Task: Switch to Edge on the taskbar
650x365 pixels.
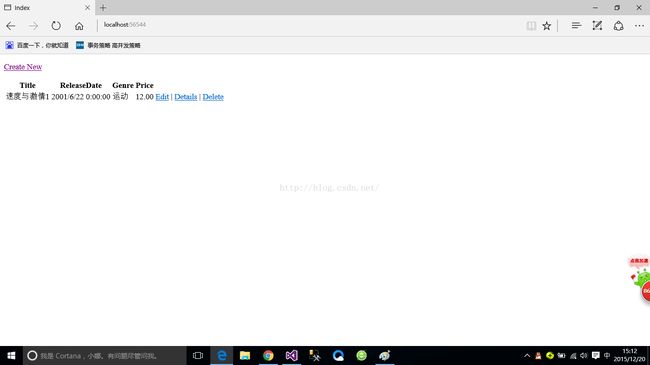Action: click(x=222, y=355)
